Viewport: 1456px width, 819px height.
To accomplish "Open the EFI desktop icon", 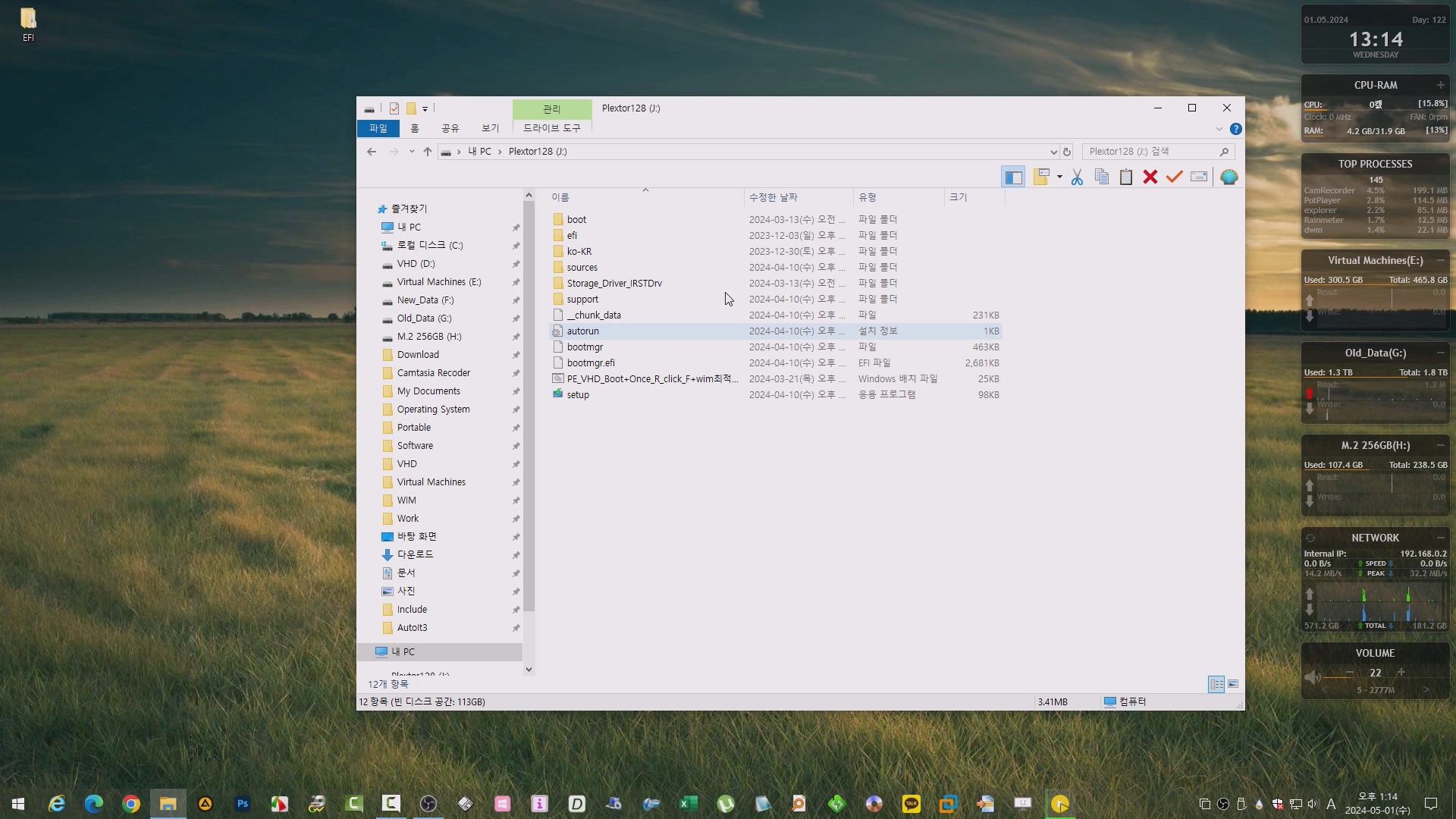I will 28,24.
